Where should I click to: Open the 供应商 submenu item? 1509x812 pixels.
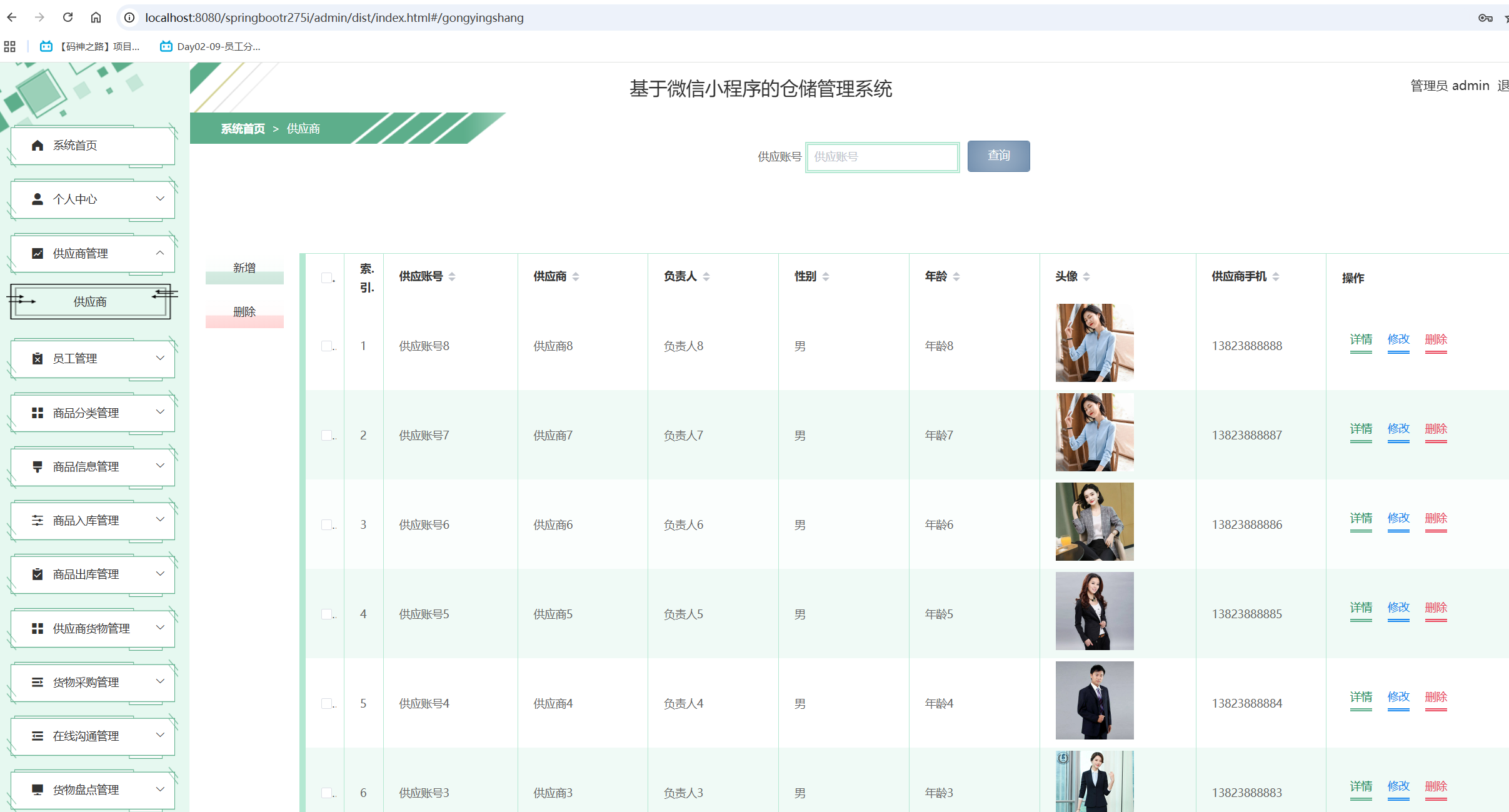90,302
